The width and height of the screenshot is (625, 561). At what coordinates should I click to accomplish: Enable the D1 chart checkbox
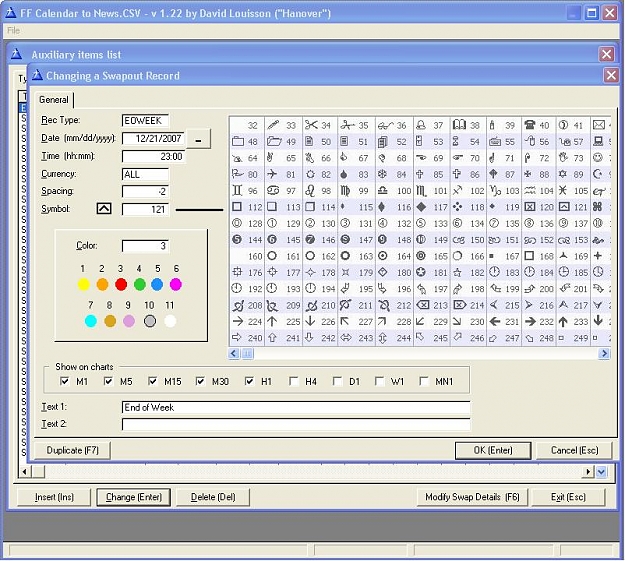point(337,381)
